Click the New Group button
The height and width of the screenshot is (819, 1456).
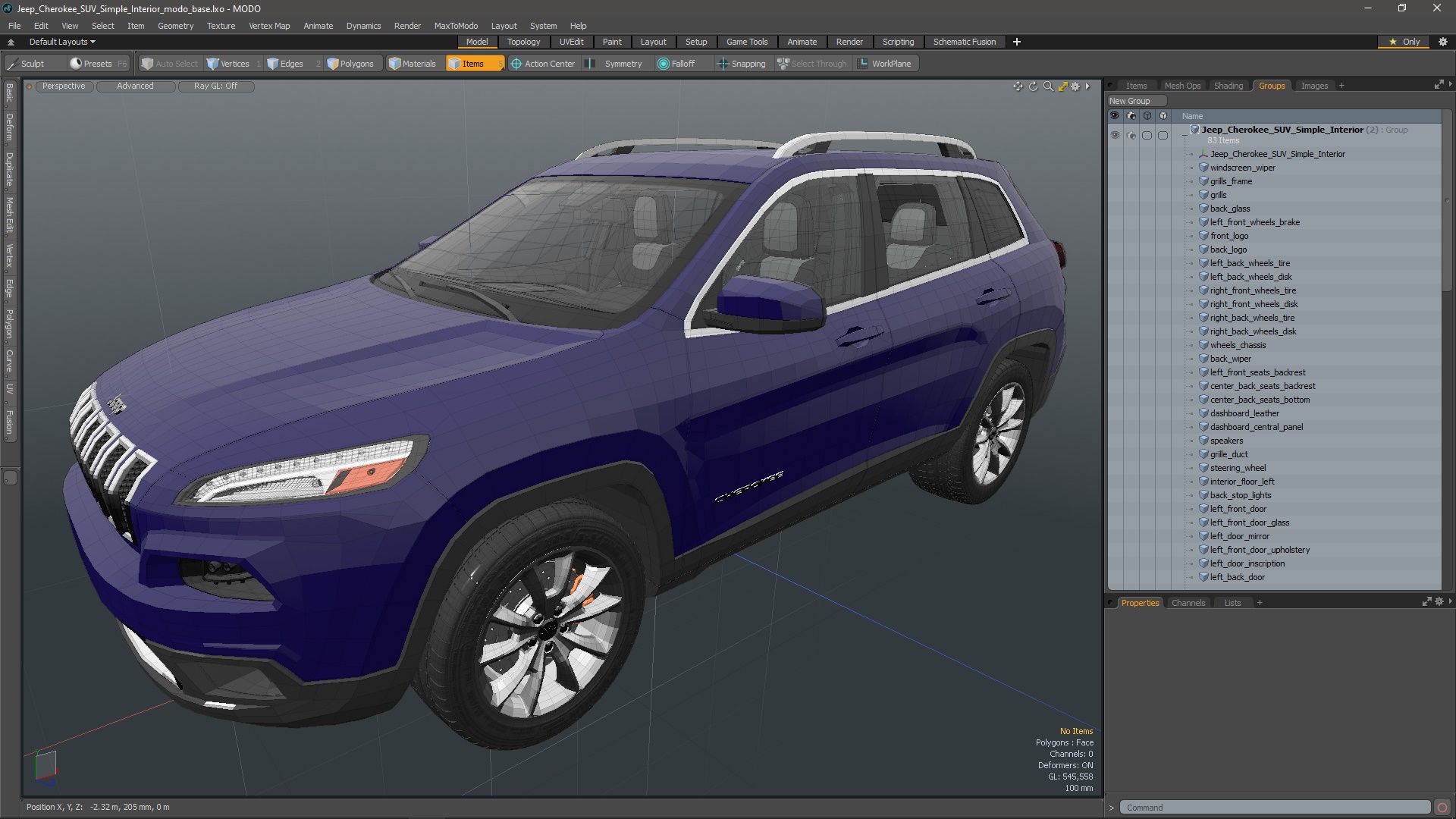click(x=1136, y=101)
